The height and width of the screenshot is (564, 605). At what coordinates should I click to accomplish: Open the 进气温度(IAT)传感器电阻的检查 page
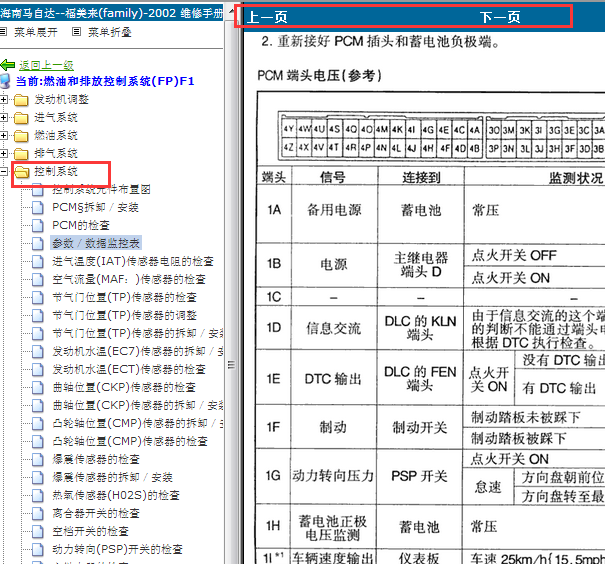(133, 262)
